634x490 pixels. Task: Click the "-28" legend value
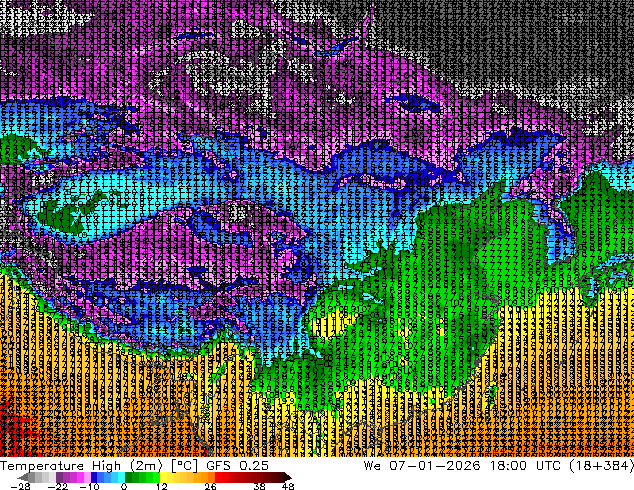20,486
